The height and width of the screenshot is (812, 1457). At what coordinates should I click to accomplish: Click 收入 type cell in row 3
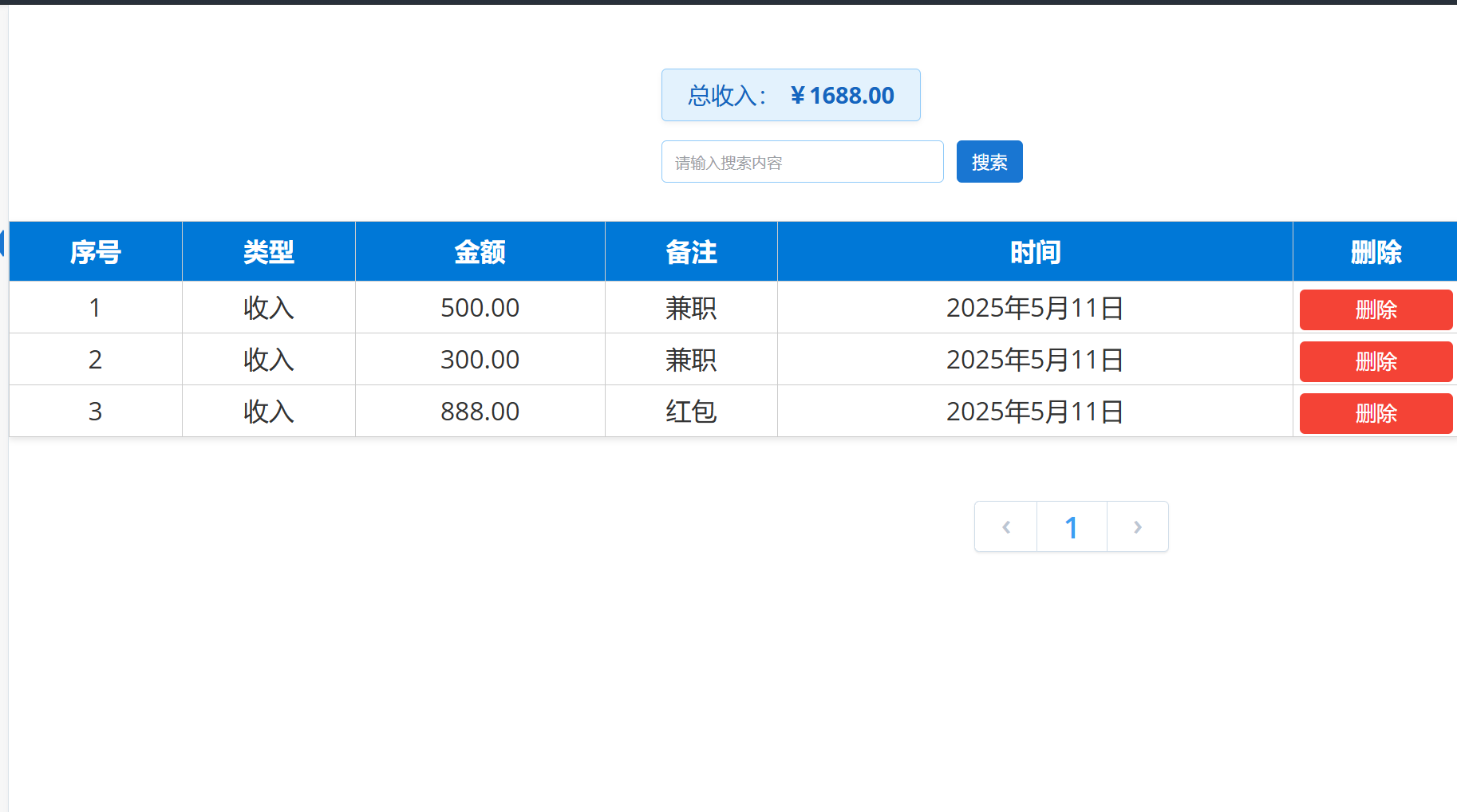coord(269,411)
